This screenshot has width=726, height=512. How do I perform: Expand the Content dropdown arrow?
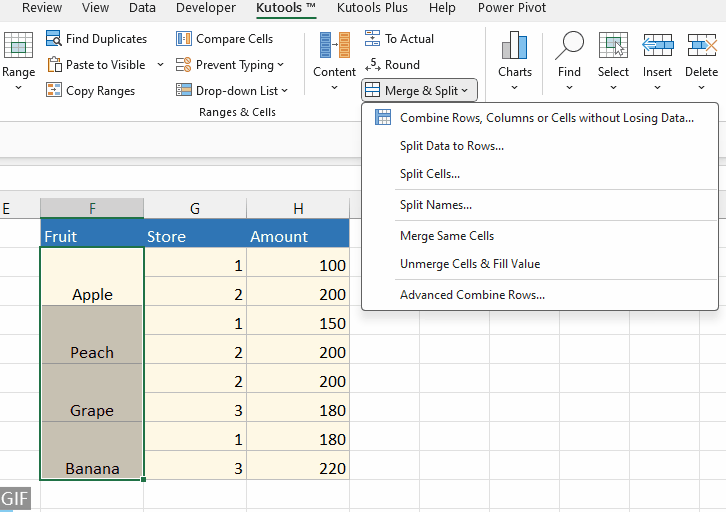pyautogui.click(x=334, y=87)
